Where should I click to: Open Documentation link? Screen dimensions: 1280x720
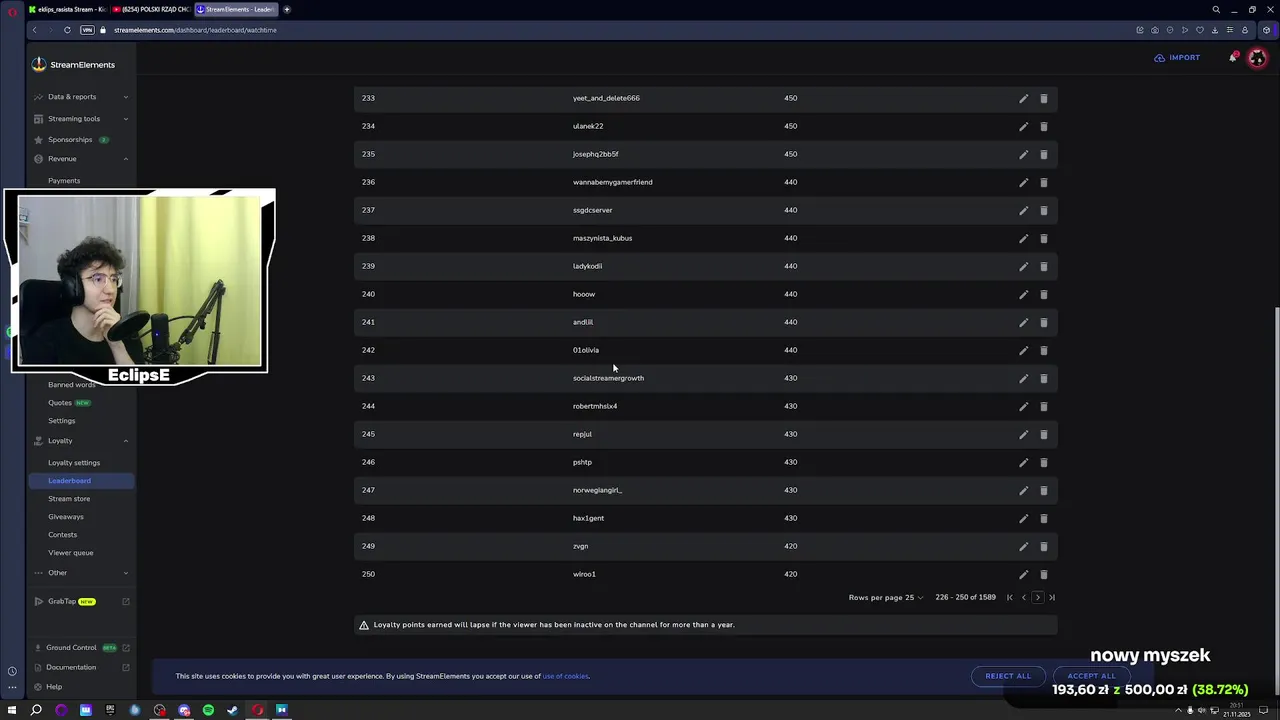click(x=81, y=667)
